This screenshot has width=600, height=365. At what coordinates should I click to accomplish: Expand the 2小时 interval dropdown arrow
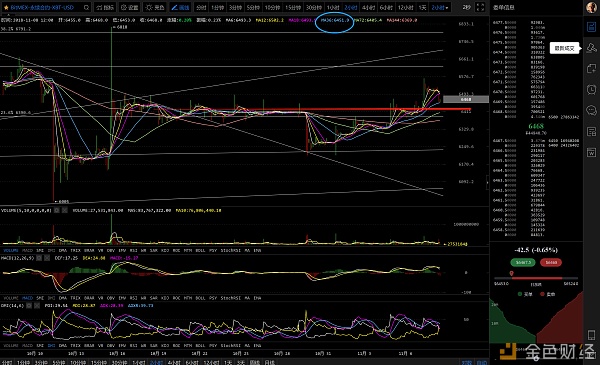click(x=447, y=8)
